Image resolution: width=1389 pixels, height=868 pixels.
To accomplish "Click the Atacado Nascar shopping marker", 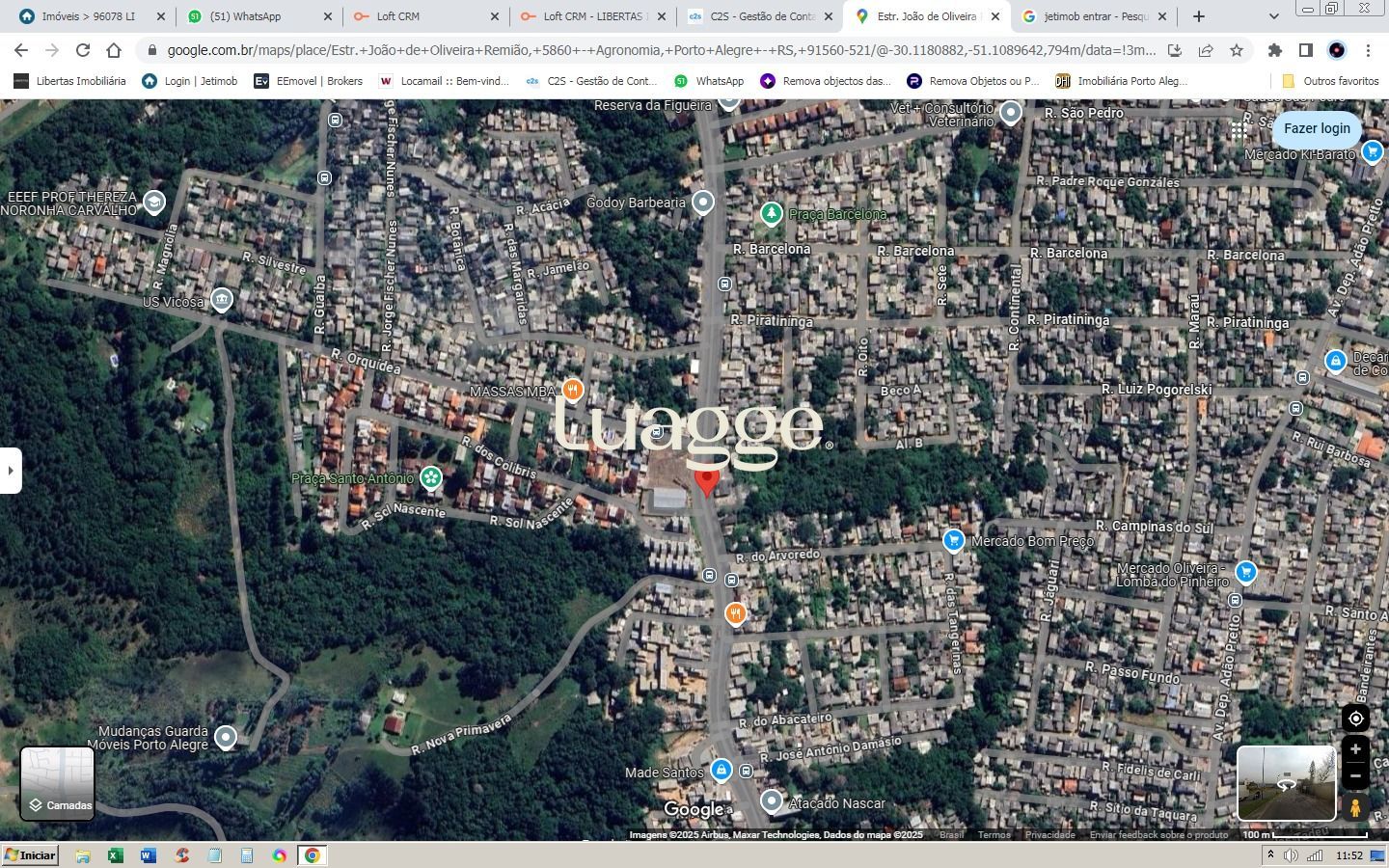I will coord(771,801).
